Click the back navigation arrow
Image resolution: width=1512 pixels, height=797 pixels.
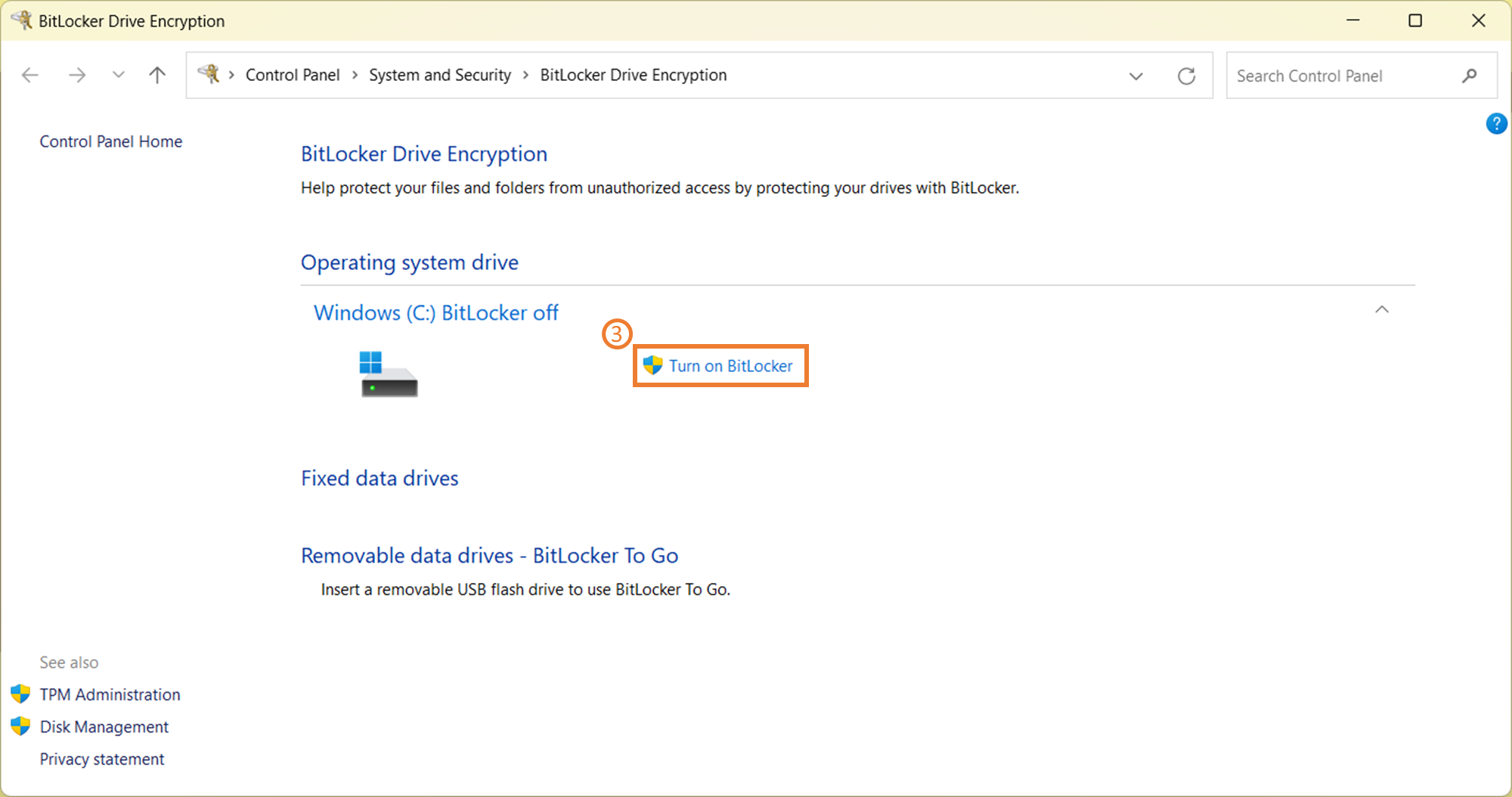click(x=30, y=75)
